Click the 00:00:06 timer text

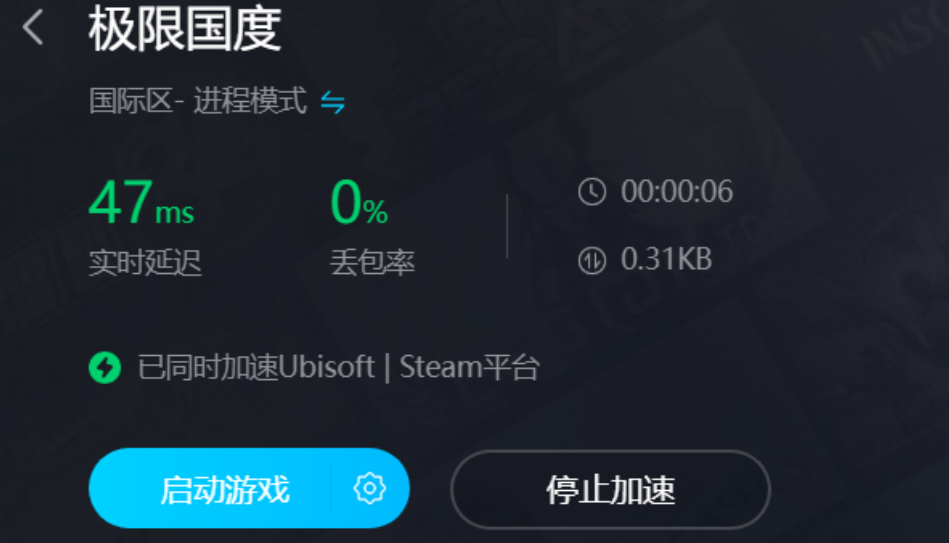tap(677, 191)
